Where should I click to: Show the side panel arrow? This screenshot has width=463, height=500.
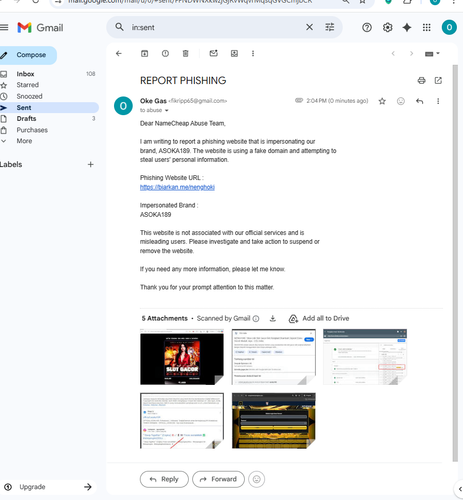click(x=460, y=489)
